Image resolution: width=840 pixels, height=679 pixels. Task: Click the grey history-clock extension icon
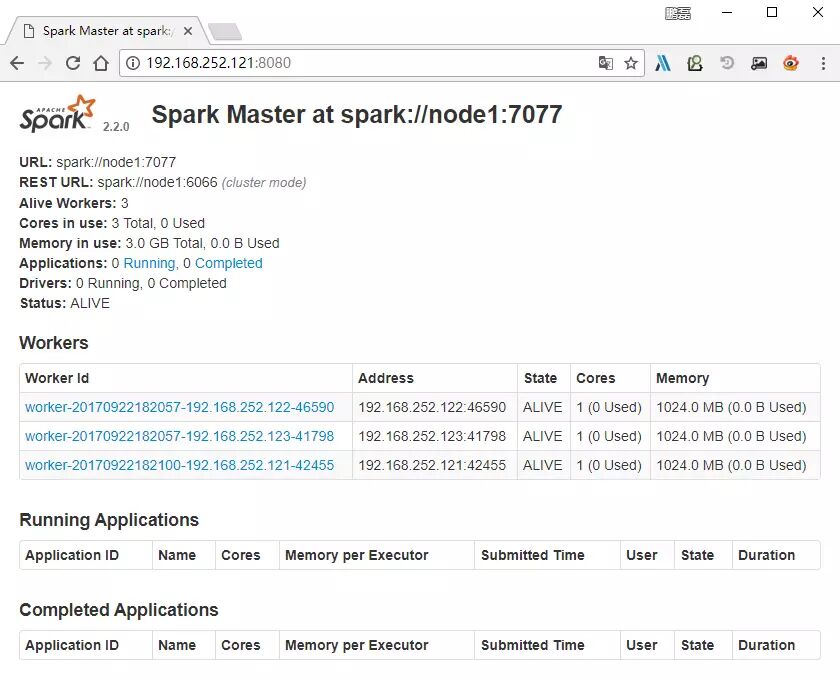tap(727, 63)
